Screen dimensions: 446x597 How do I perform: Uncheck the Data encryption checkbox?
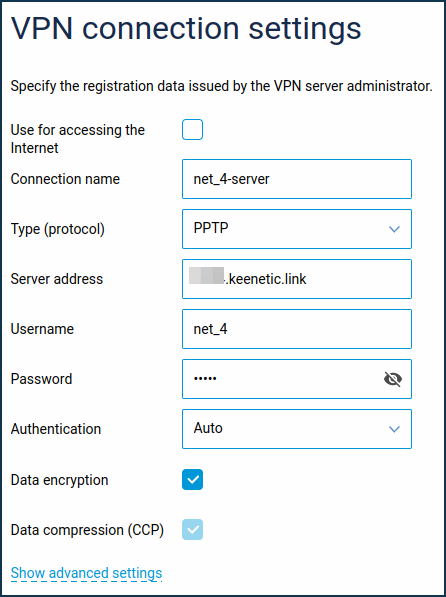(192, 479)
